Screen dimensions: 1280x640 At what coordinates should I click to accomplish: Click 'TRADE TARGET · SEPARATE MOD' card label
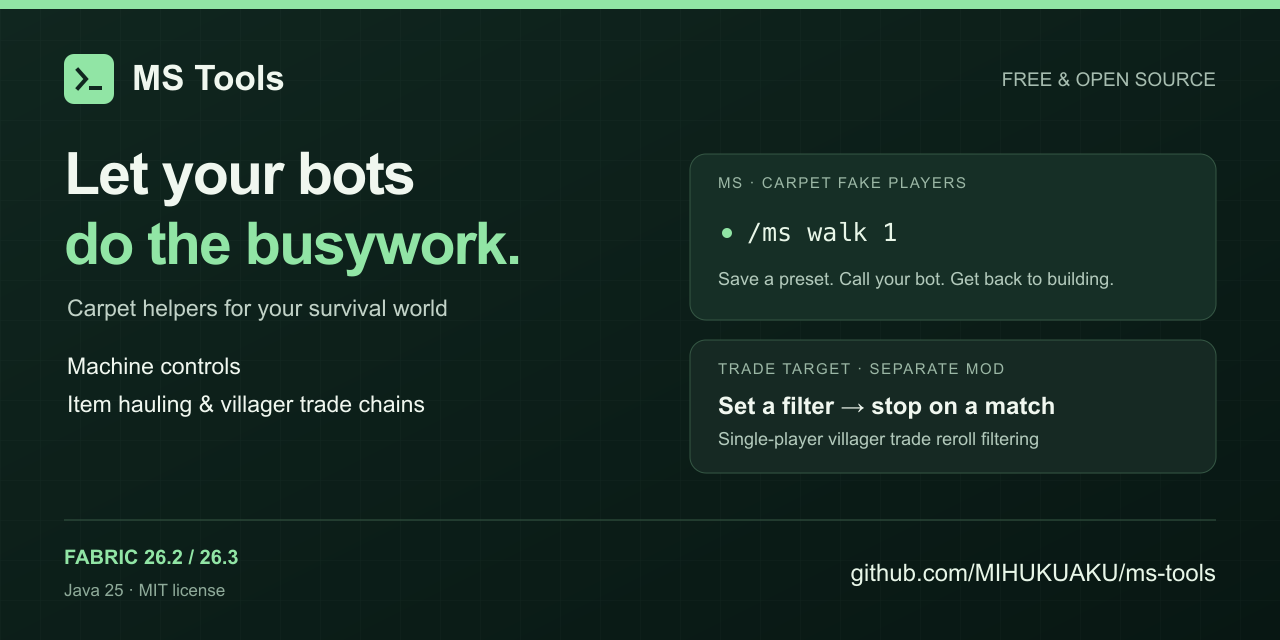click(x=861, y=369)
